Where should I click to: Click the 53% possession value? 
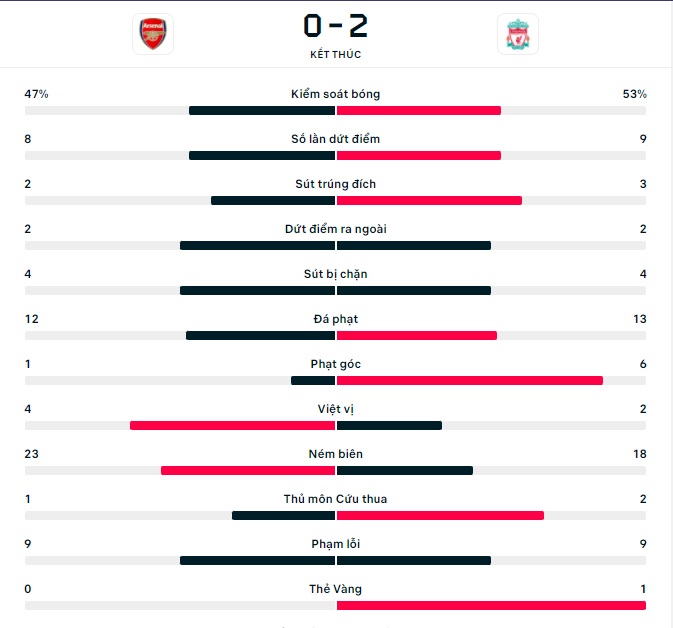click(x=634, y=94)
